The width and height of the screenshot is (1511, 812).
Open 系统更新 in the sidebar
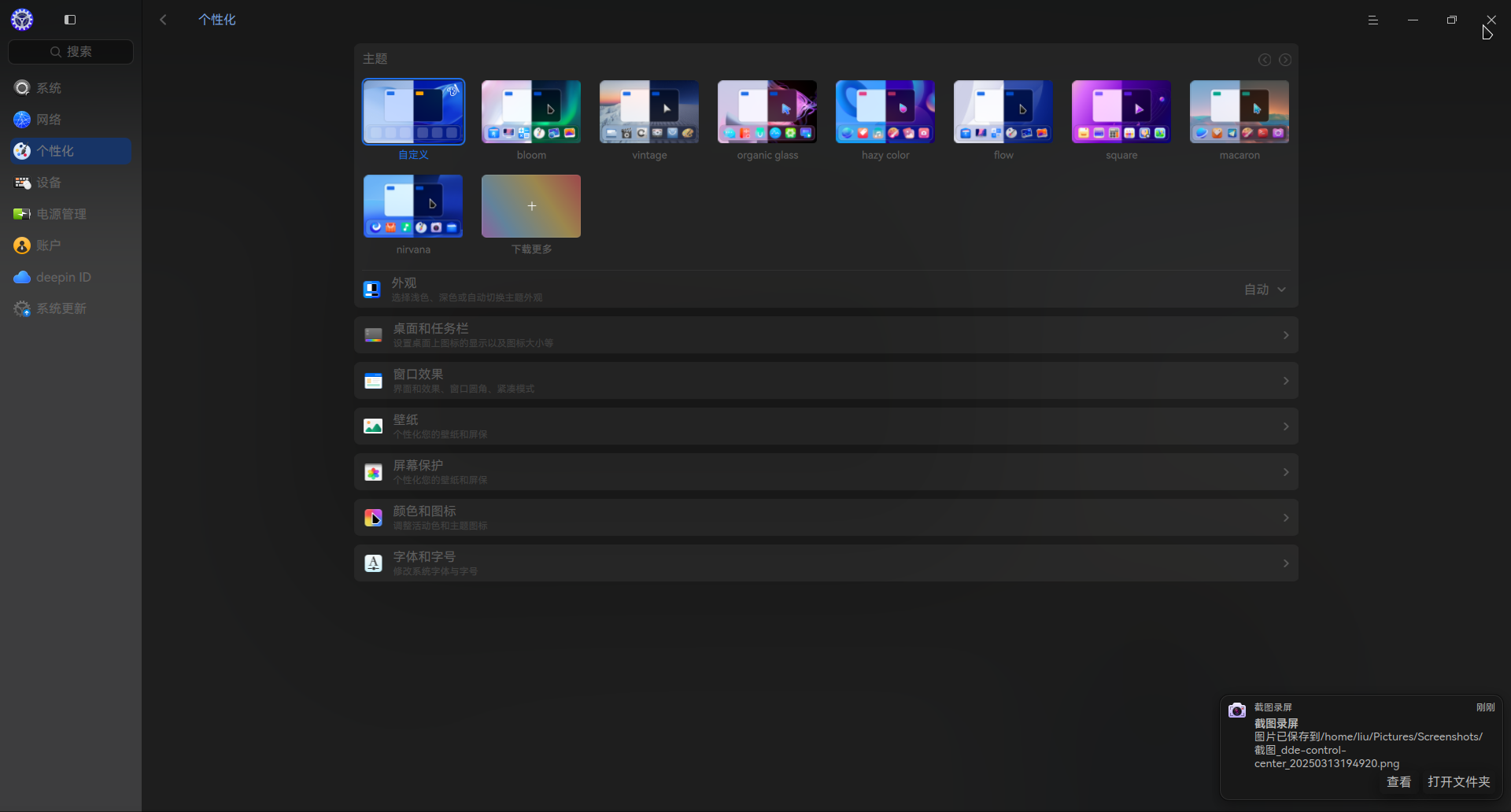pyautogui.click(x=71, y=308)
